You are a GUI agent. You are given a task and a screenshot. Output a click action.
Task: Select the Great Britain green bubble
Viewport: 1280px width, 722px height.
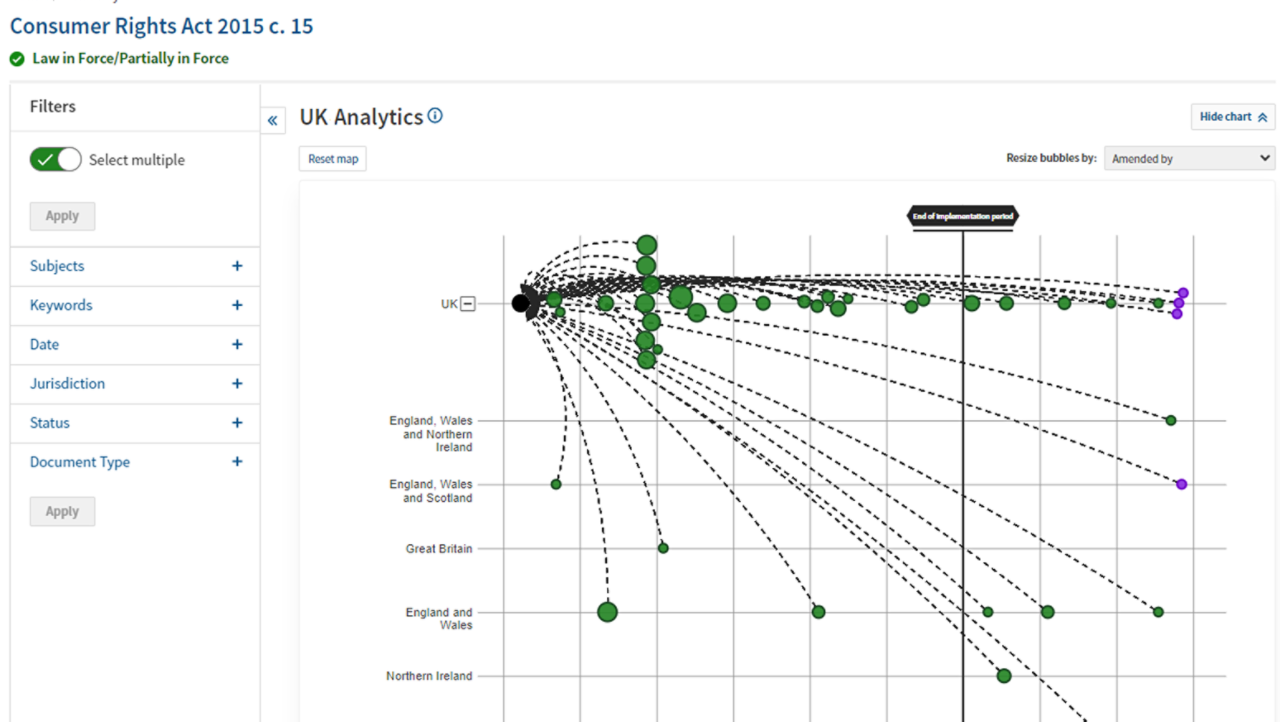pyautogui.click(x=663, y=548)
